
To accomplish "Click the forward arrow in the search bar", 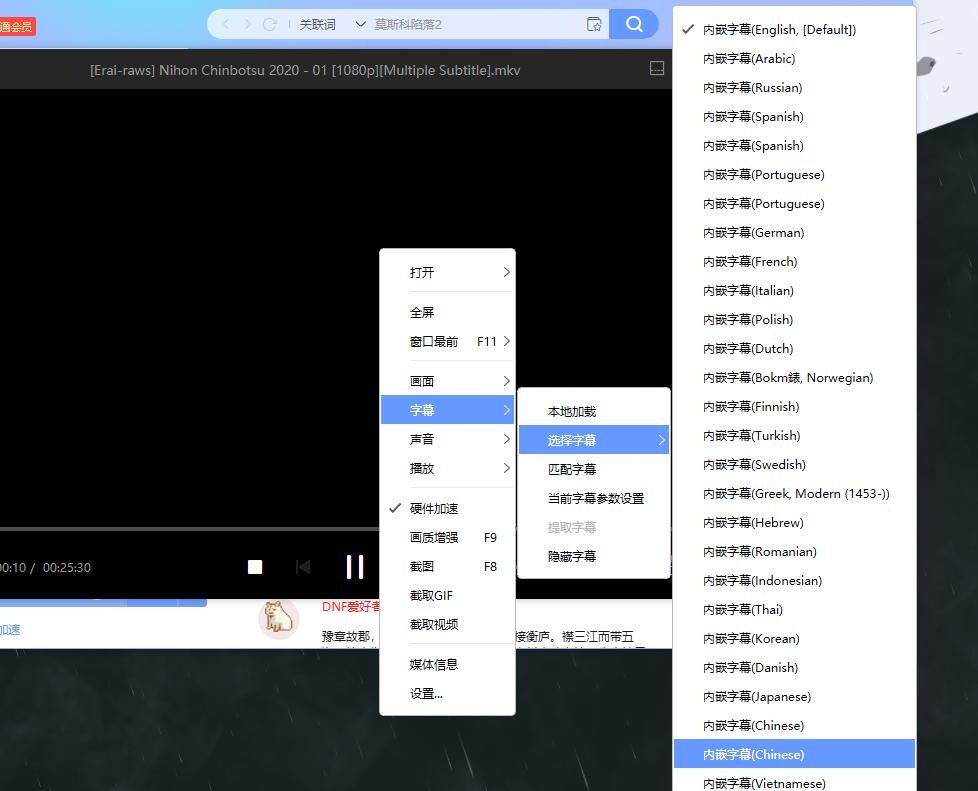I will [x=247, y=24].
